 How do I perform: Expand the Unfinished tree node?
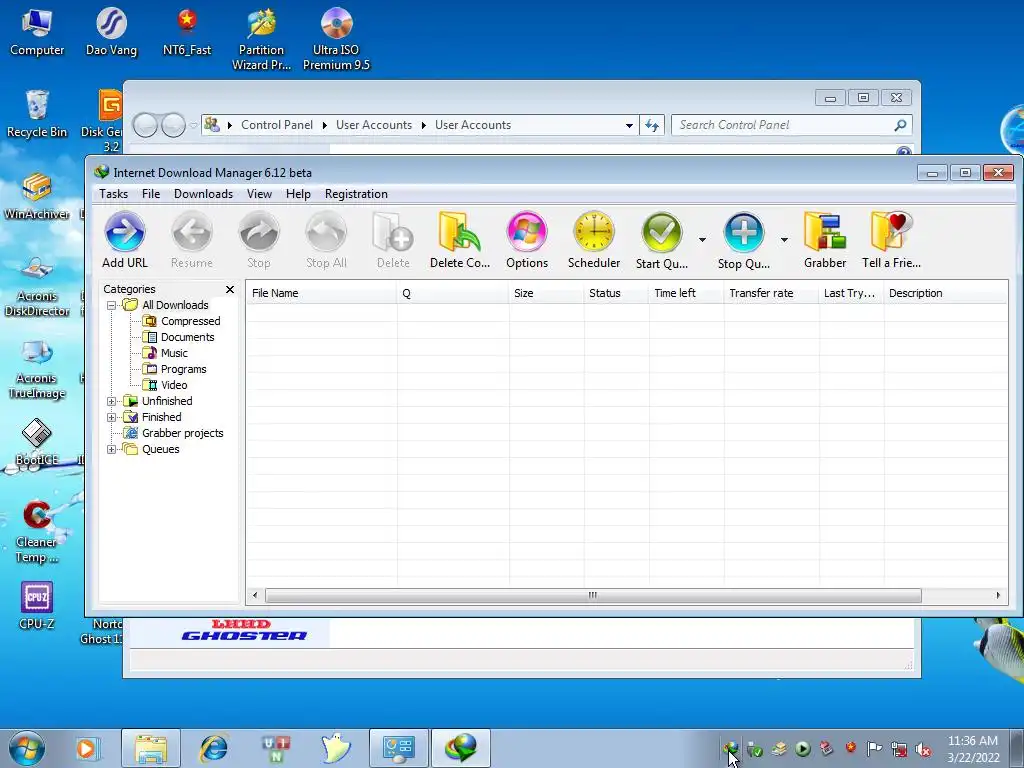coord(112,401)
